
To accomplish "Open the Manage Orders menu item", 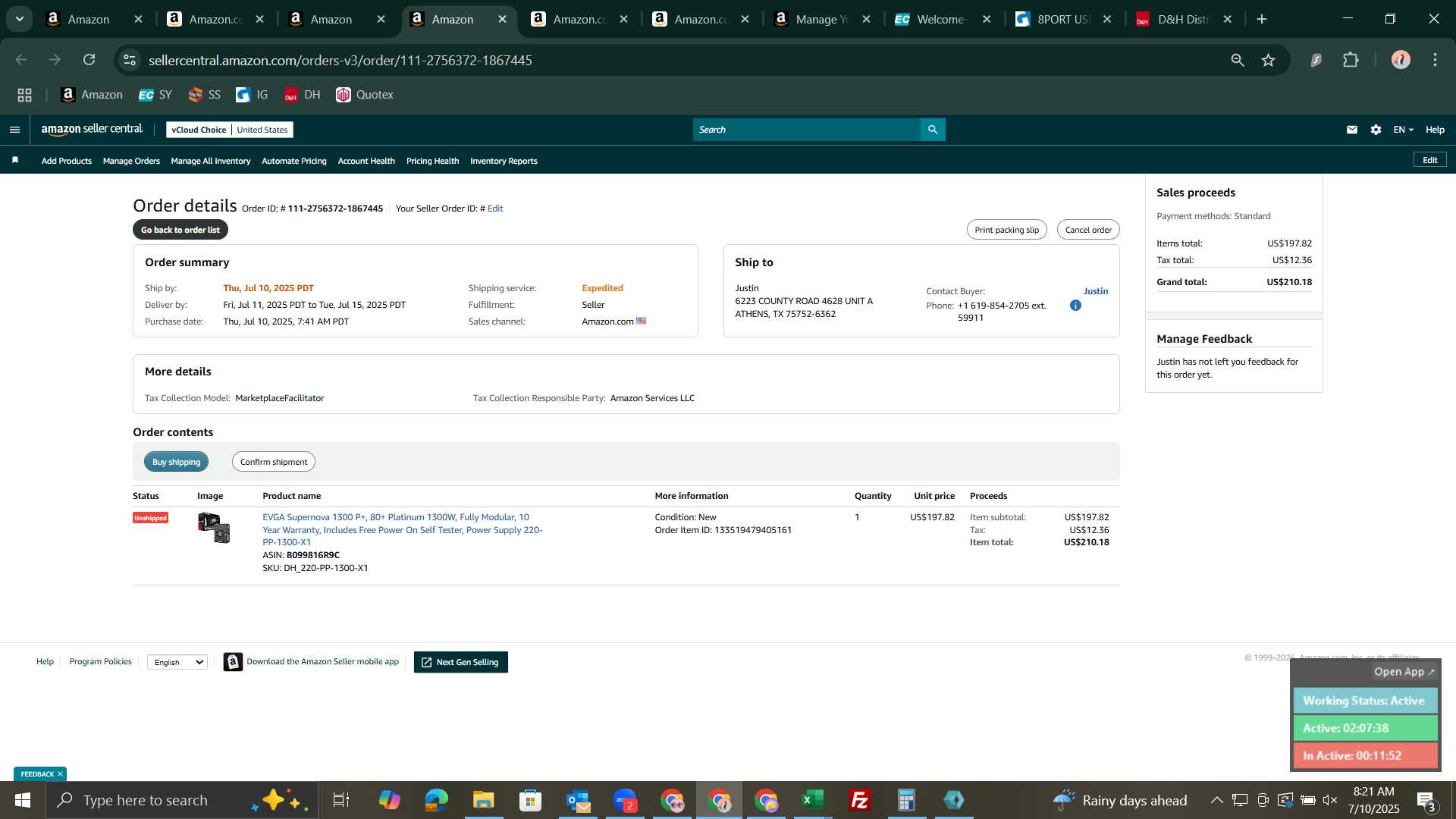I will [131, 161].
